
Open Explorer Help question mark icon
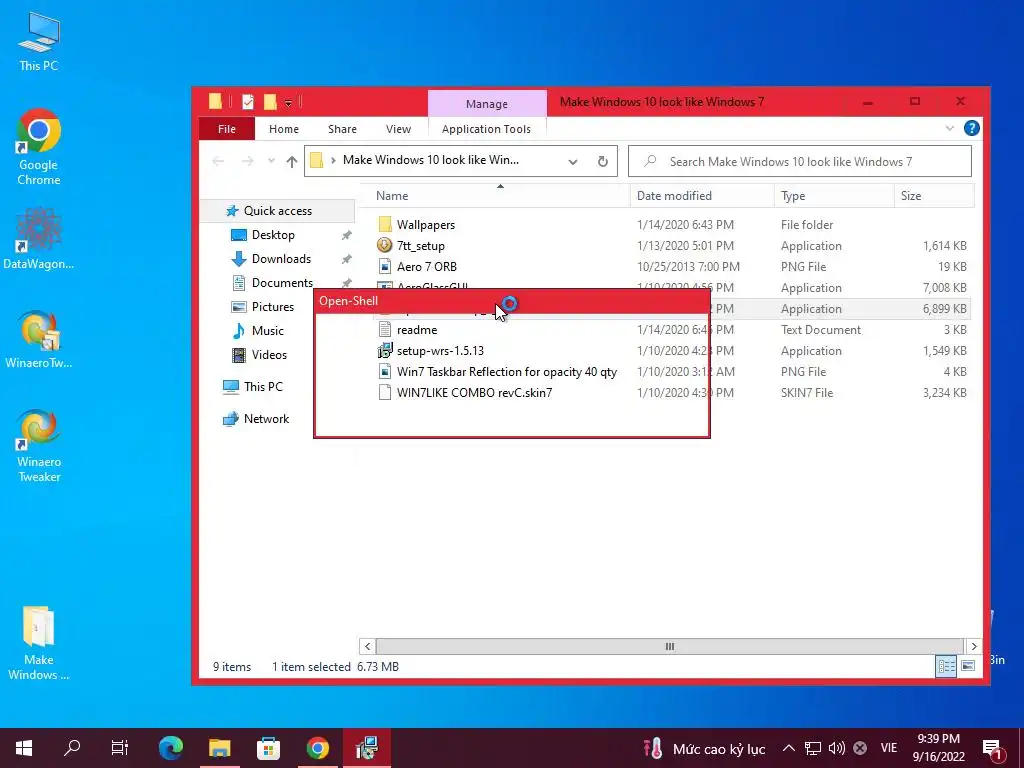click(972, 129)
